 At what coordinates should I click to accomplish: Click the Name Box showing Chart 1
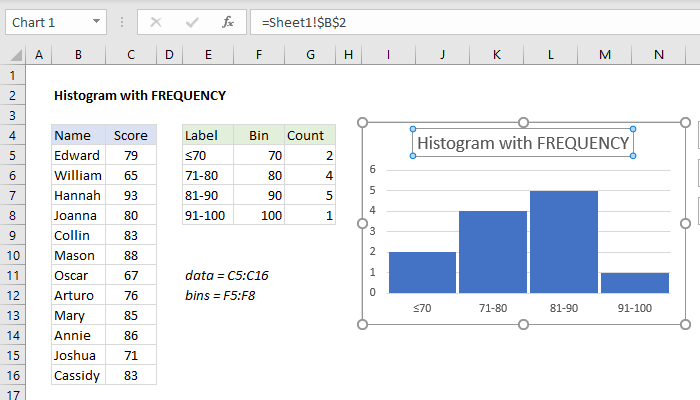click(56, 22)
